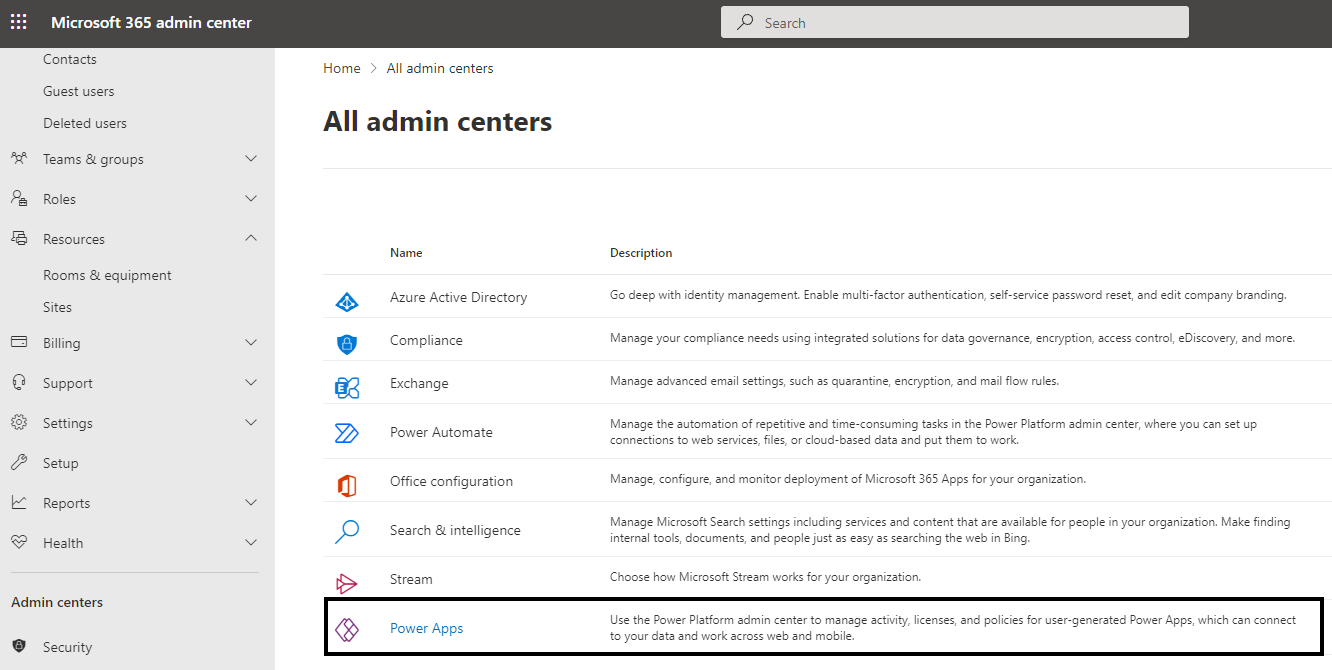Open the Microsoft 365 app launcher grid
This screenshot has width=1332, height=670.
point(18,21)
